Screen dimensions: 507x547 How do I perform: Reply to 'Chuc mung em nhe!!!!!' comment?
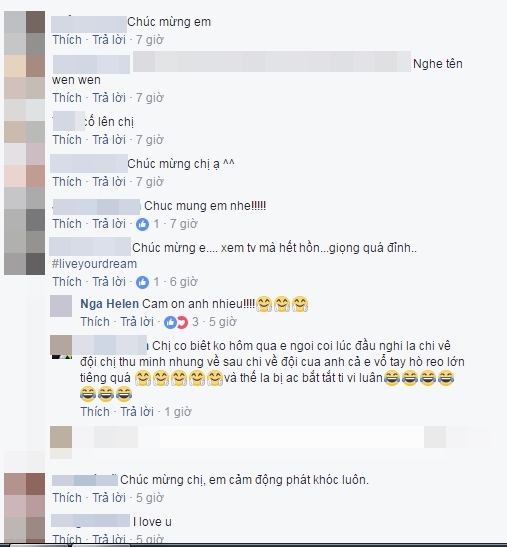109,224
